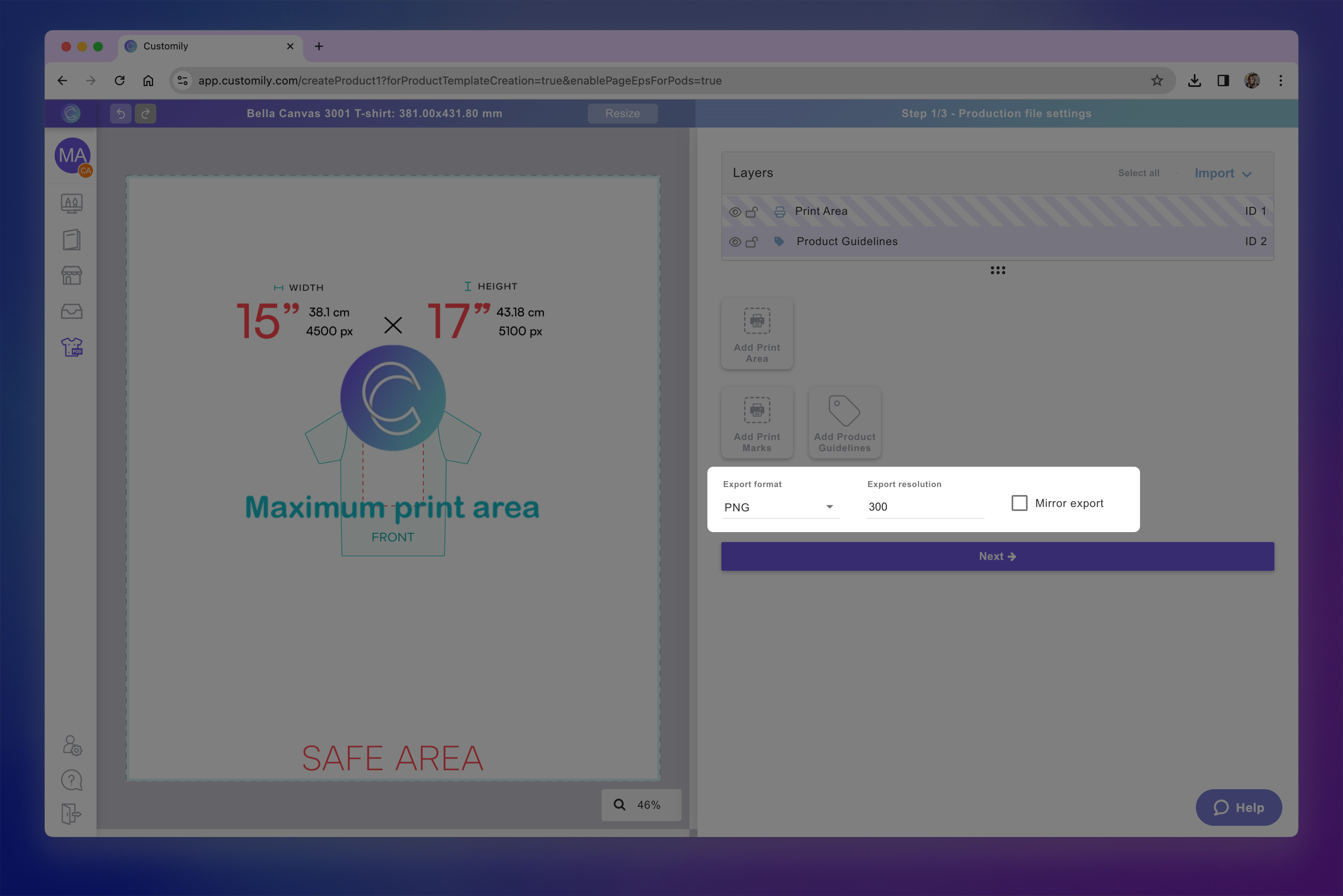Select the Product Guidelines layer row
The height and width of the screenshot is (896, 1343).
tap(846, 242)
